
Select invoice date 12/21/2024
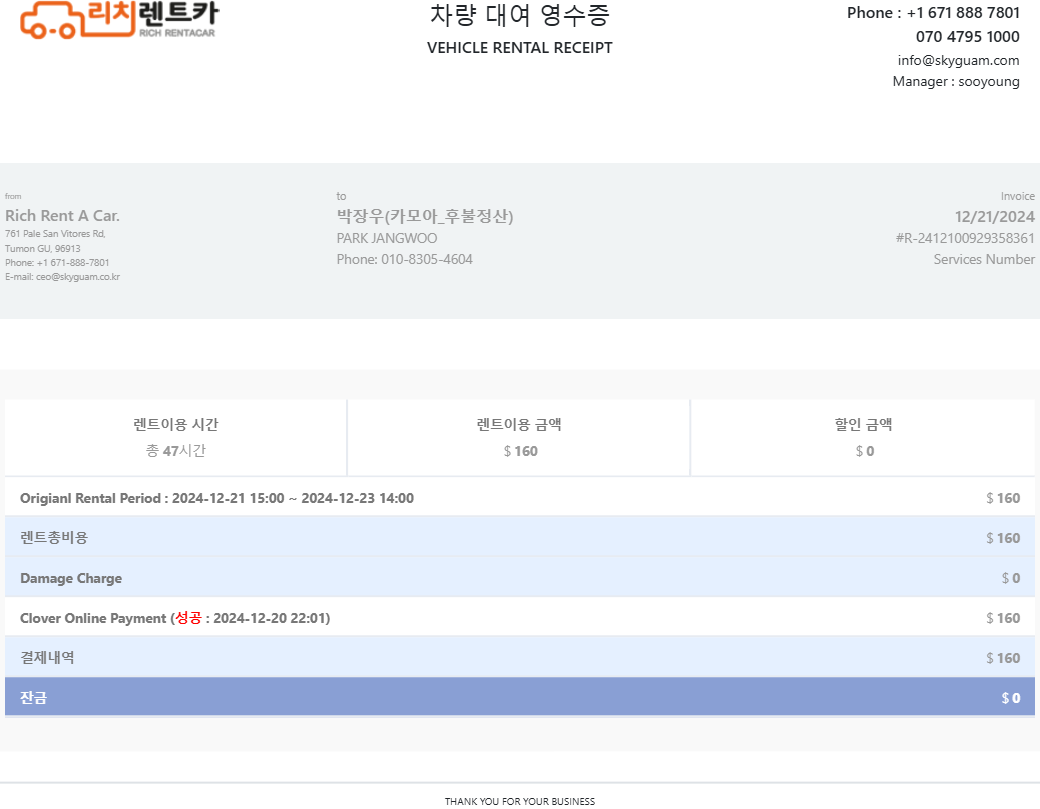[994, 217]
